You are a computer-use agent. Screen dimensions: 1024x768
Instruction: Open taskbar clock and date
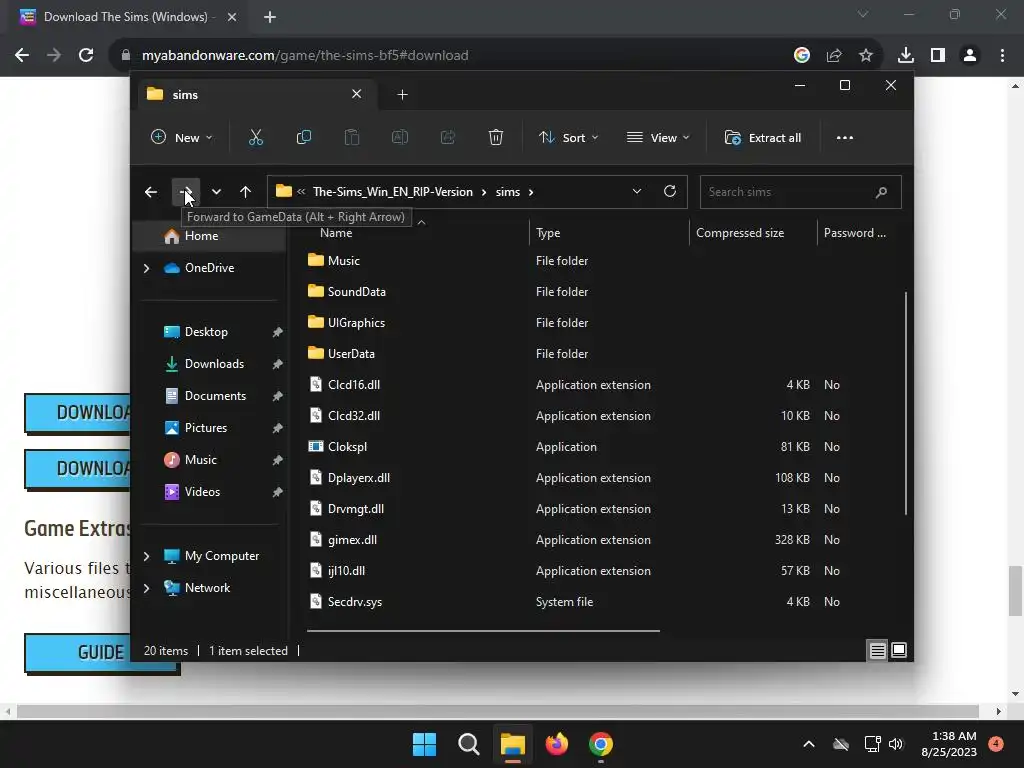tap(949, 744)
